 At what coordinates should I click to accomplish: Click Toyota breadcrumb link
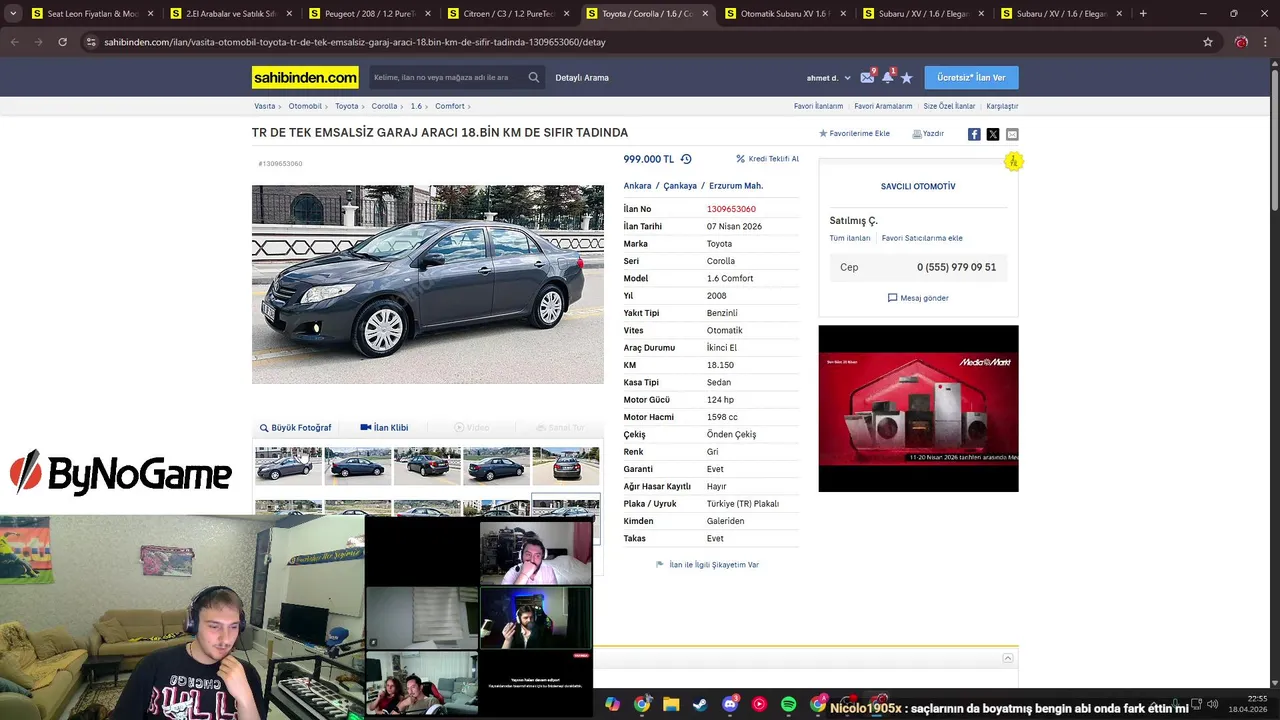(346, 106)
